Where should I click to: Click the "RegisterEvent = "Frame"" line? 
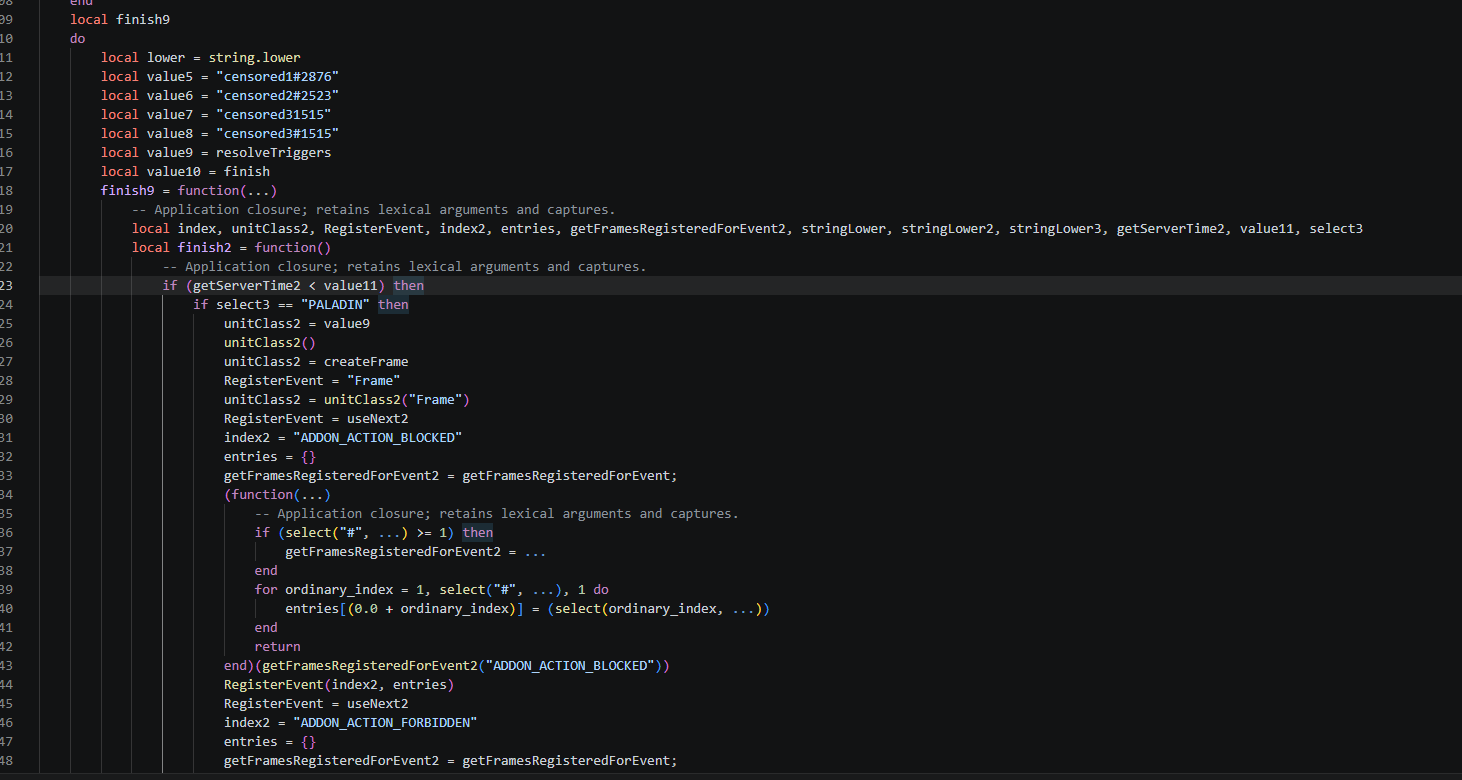point(312,380)
